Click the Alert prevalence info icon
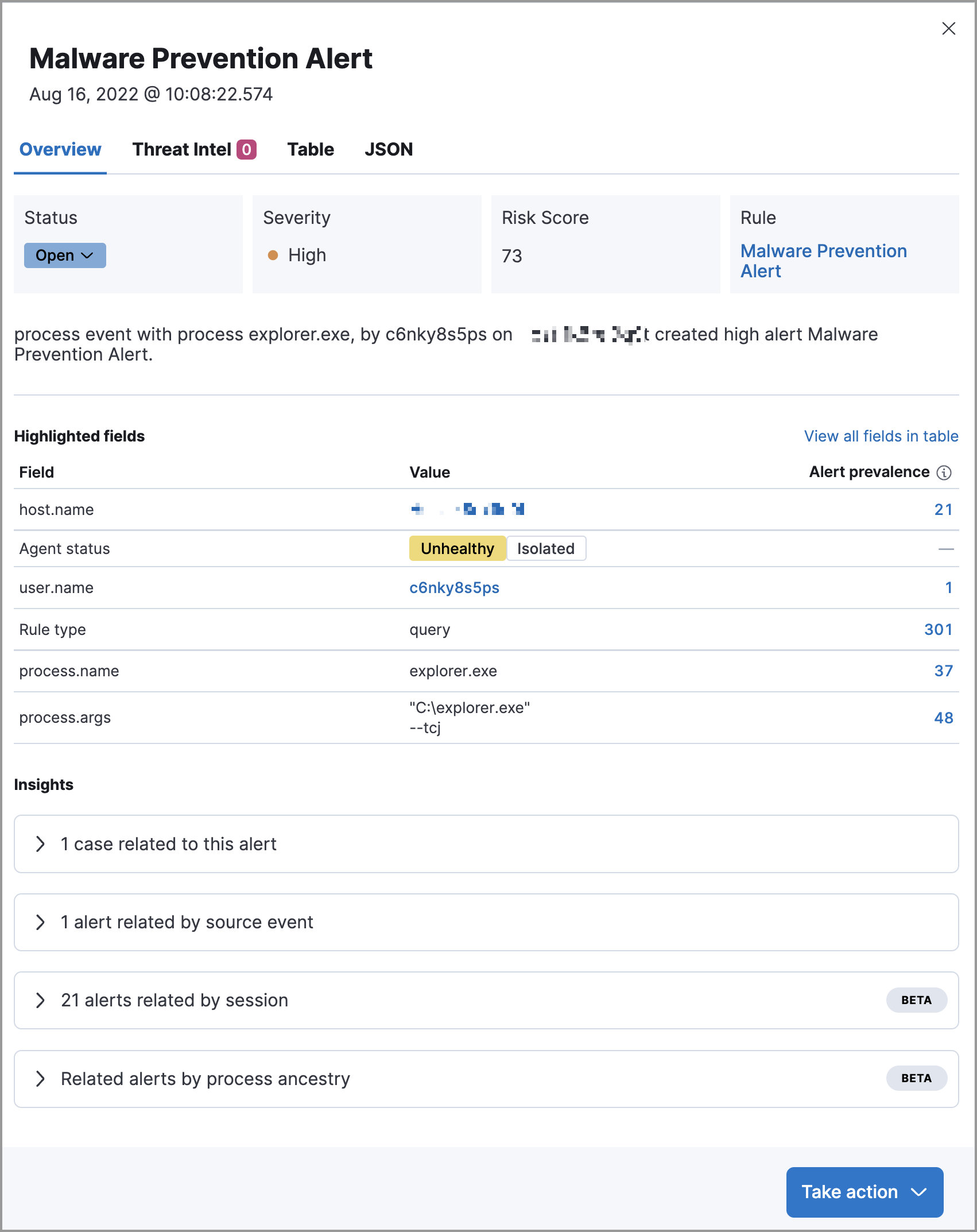Screen dimensions: 977x1232 [x=944, y=472]
